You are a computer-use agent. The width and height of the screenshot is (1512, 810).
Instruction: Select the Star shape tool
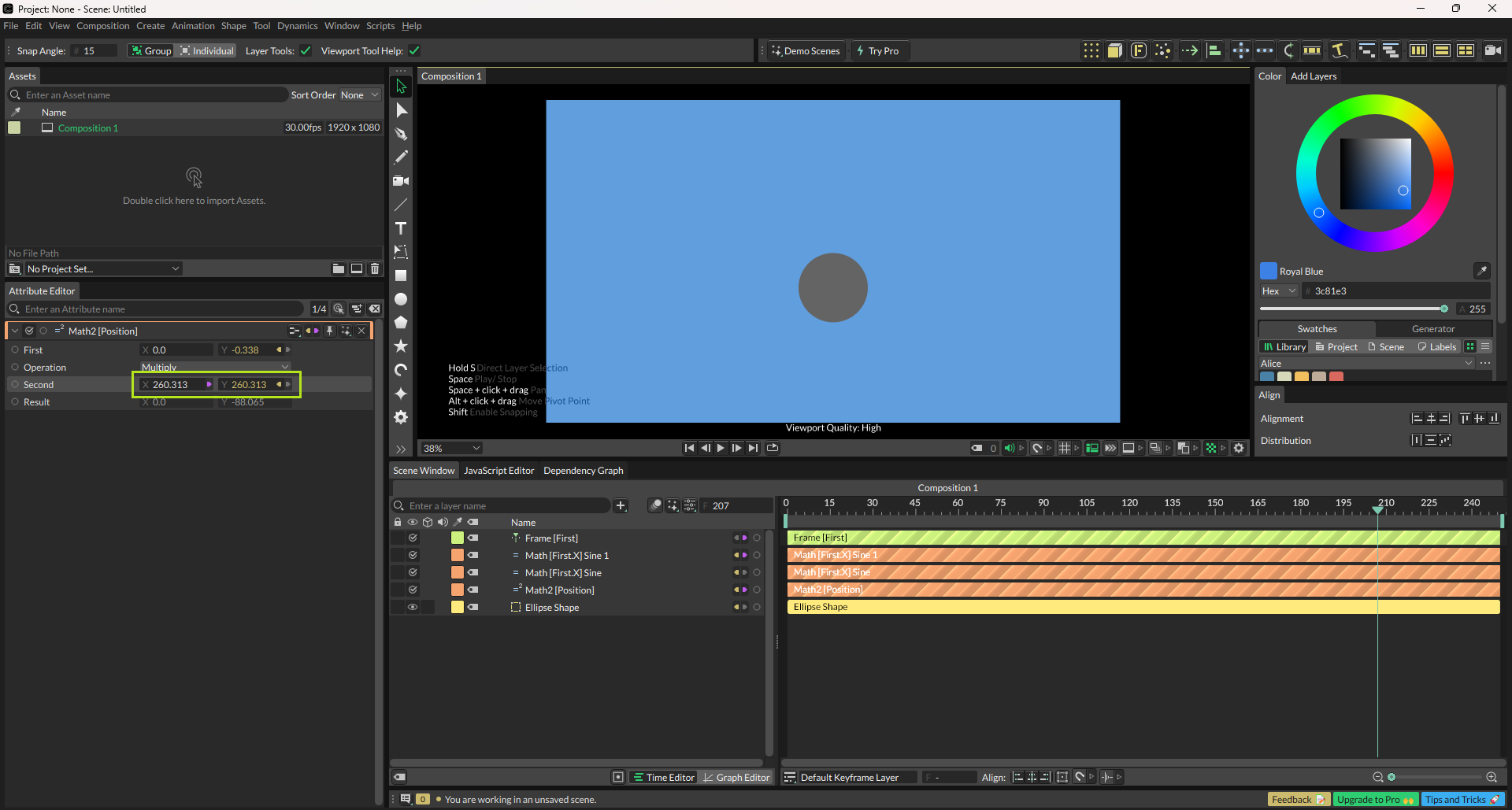click(x=401, y=346)
